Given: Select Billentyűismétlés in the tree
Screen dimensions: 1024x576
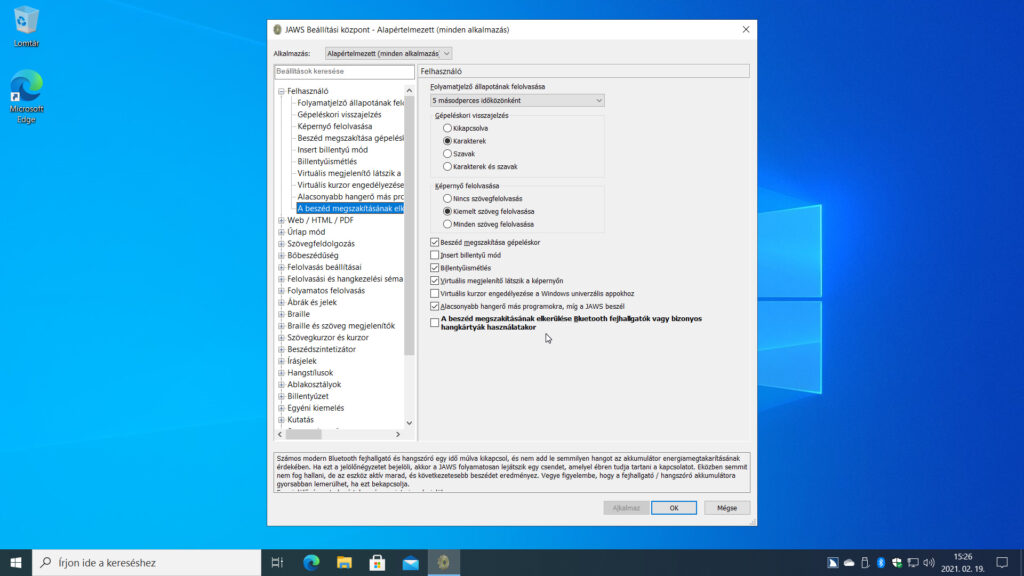Looking at the screenshot, I should [327, 161].
